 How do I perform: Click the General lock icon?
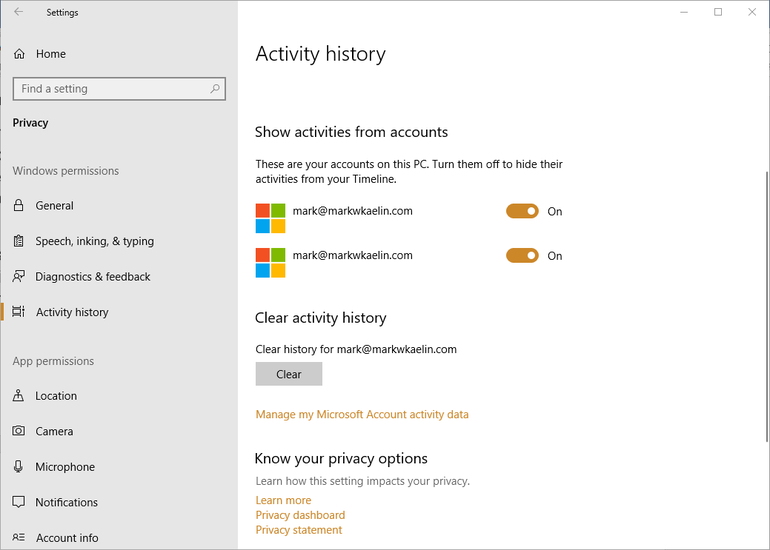click(x=19, y=205)
